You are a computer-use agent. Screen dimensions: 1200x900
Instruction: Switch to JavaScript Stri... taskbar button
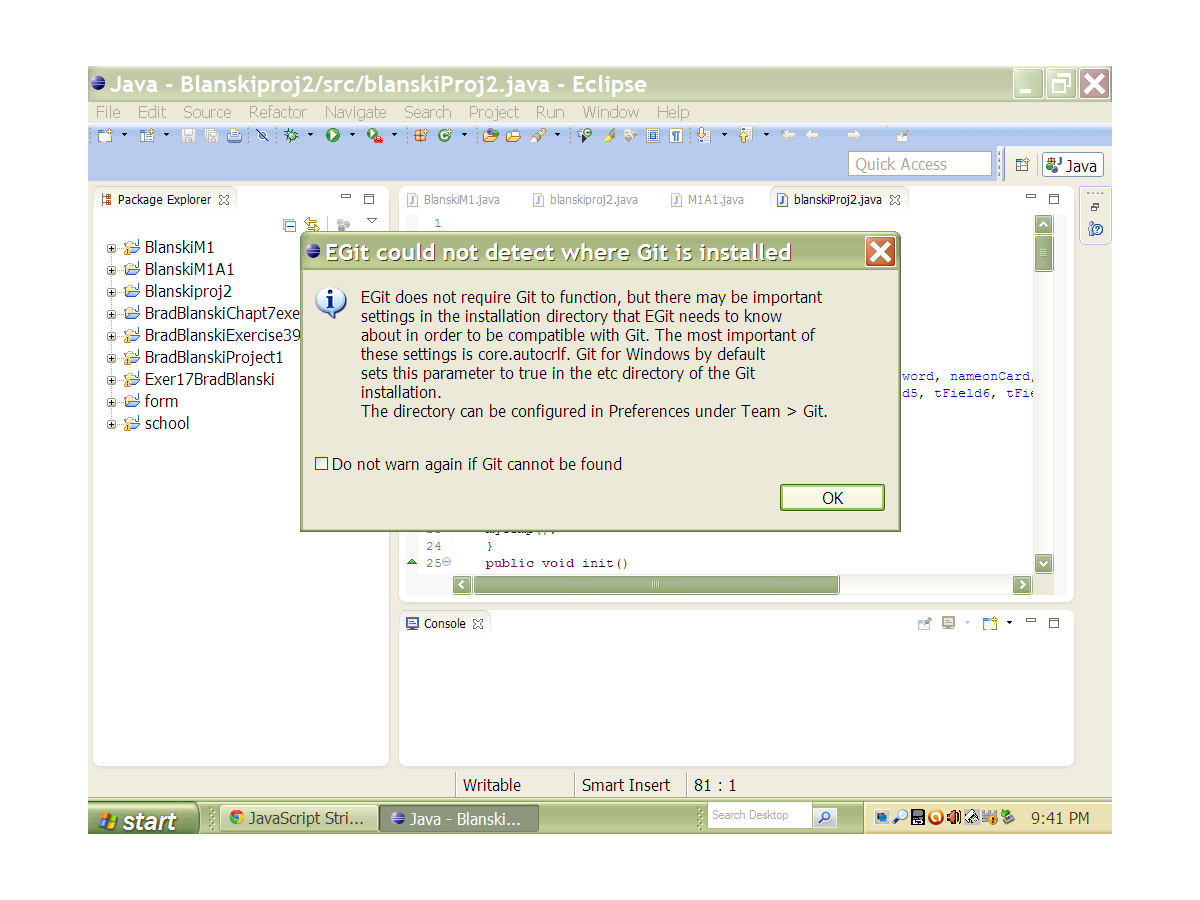300,818
